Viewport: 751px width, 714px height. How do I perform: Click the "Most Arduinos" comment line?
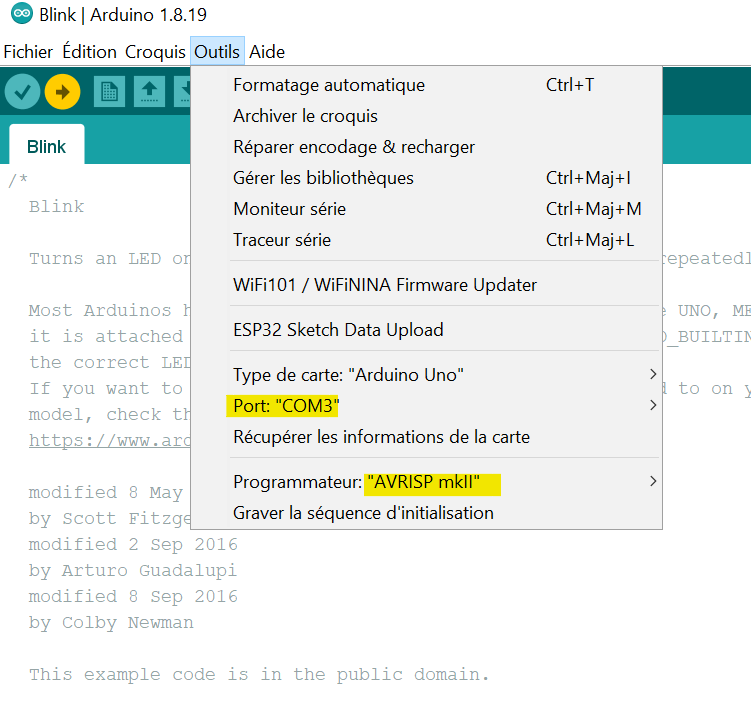pyautogui.click(x=109, y=310)
